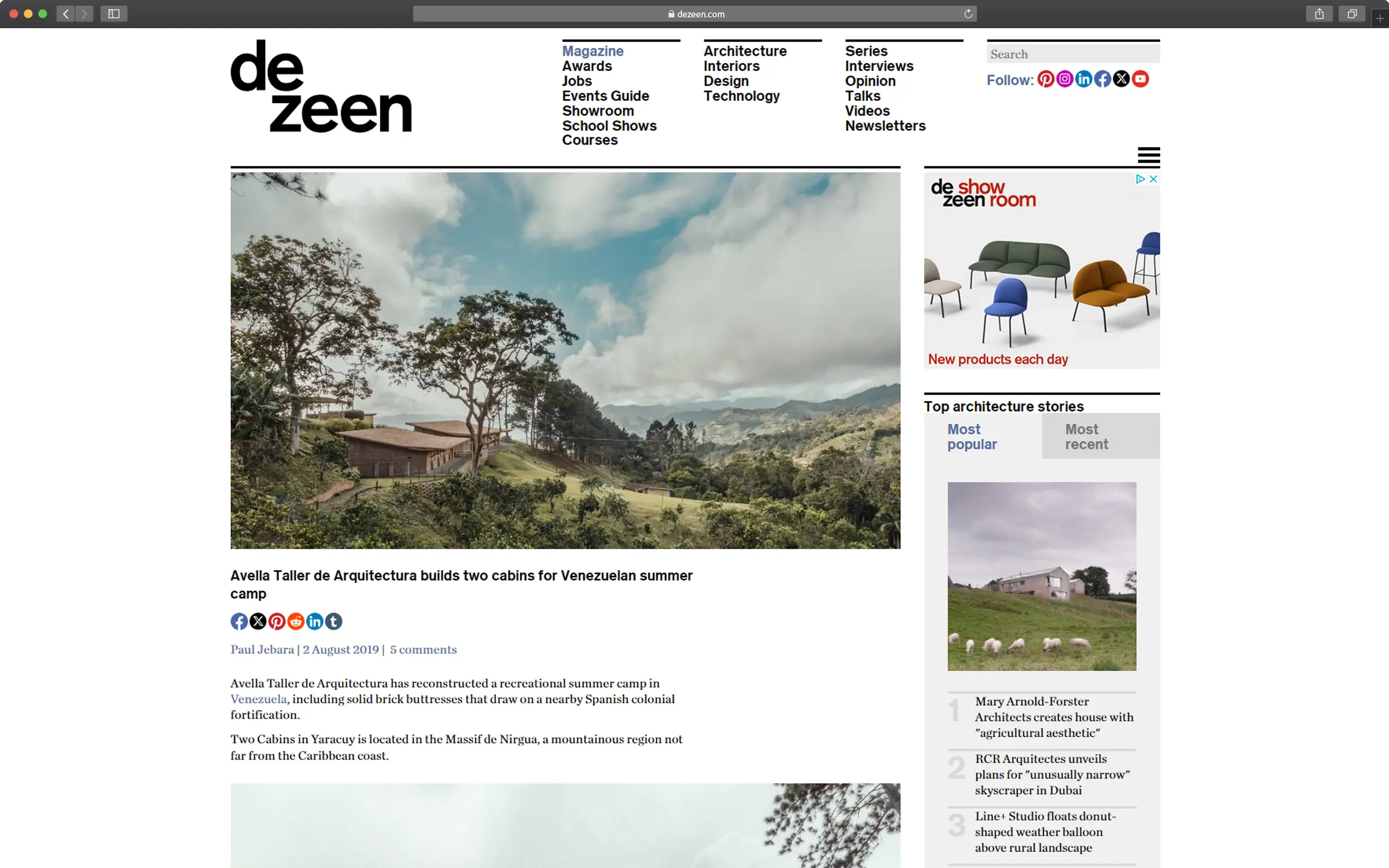Select the Most popular tab

(972, 436)
